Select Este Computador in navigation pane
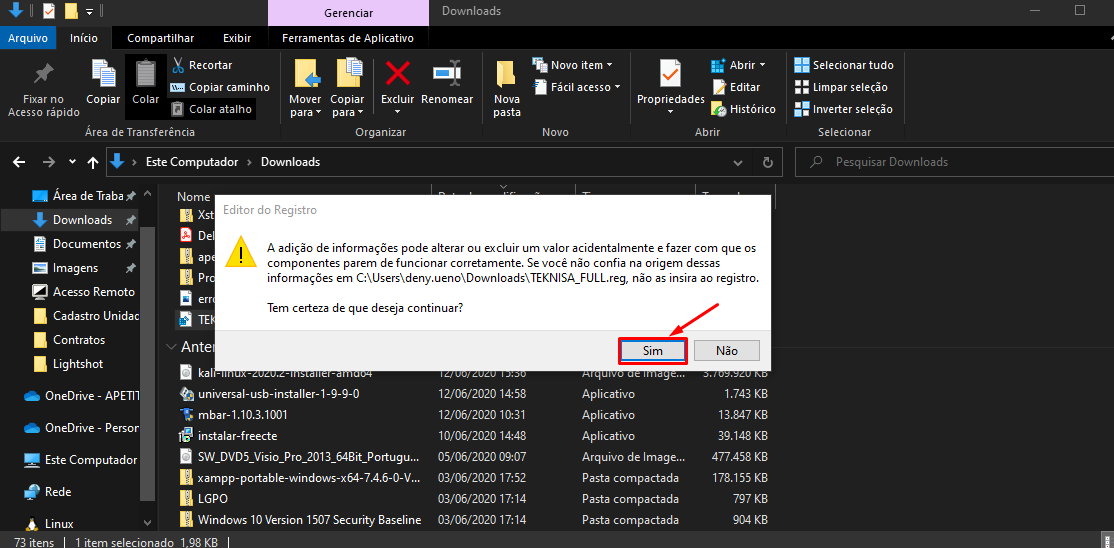The height and width of the screenshot is (548, 1114). coord(90,460)
